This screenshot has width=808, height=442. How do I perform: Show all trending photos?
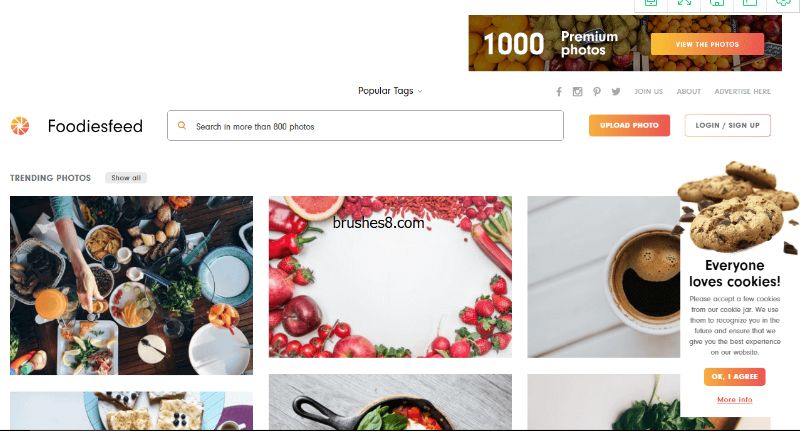(126, 178)
